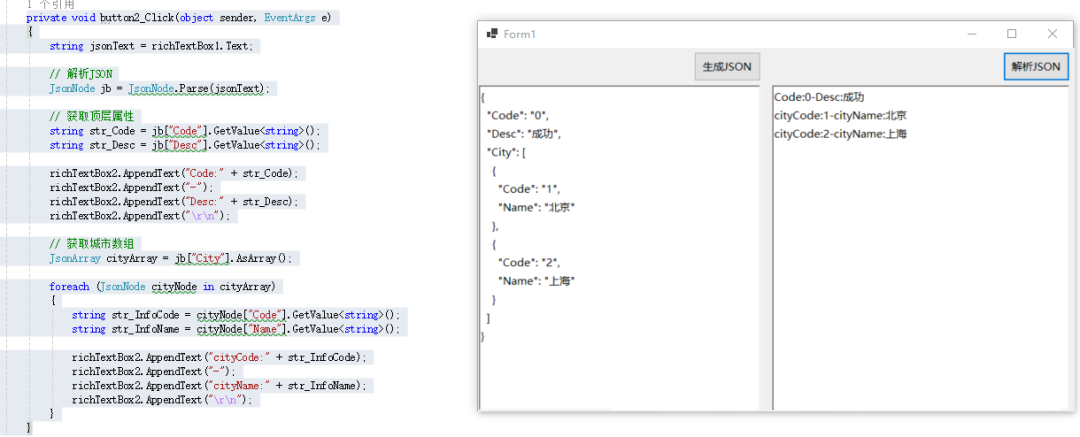Screen dimensions: 1080x437
Task: Click the 'cityCode:1-cityName:北京' output line
Action: point(840,115)
